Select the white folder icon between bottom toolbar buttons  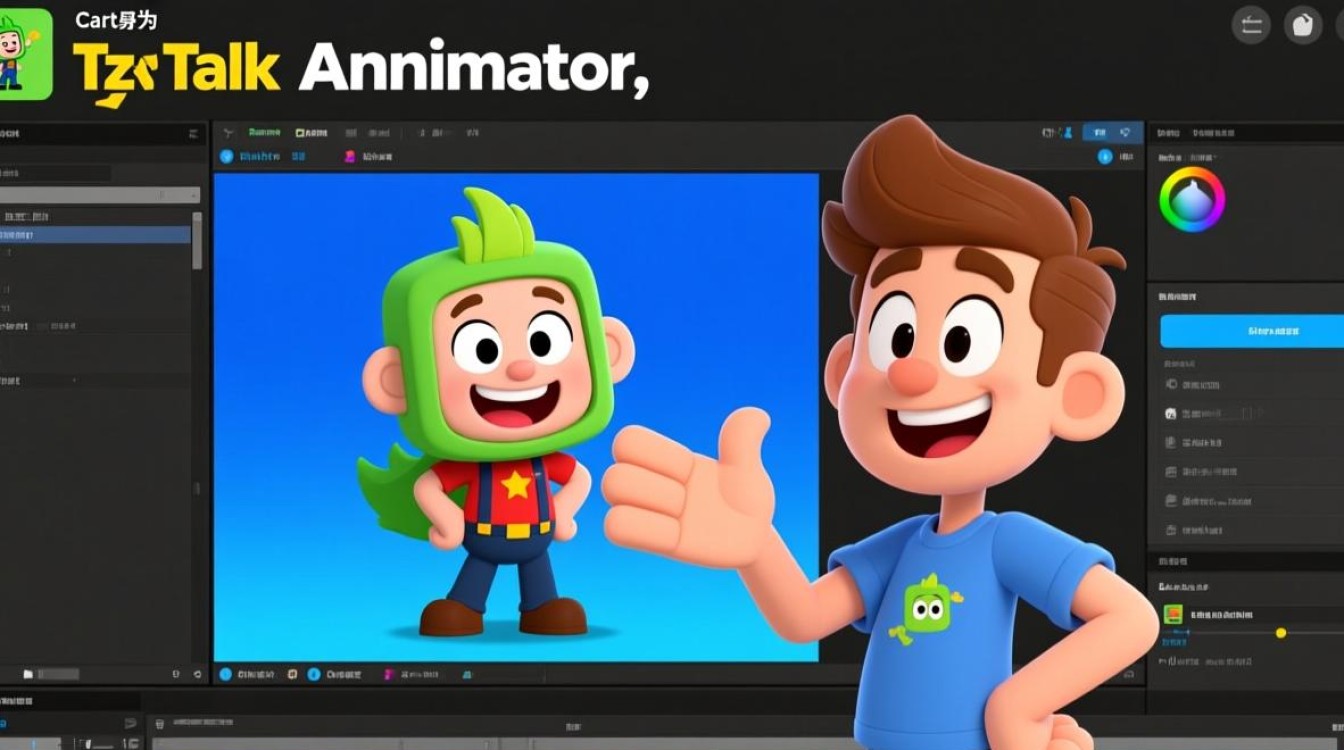click(x=293, y=675)
